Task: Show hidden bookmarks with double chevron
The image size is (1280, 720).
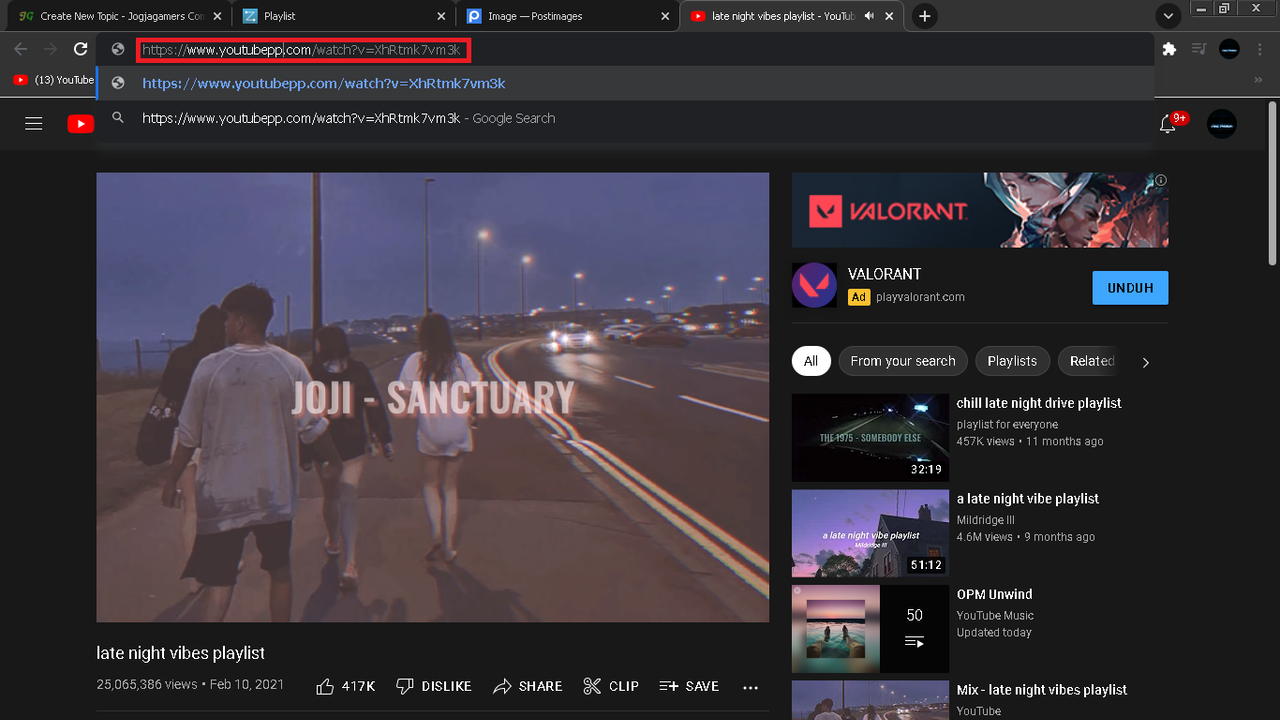Action: point(1258,80)
